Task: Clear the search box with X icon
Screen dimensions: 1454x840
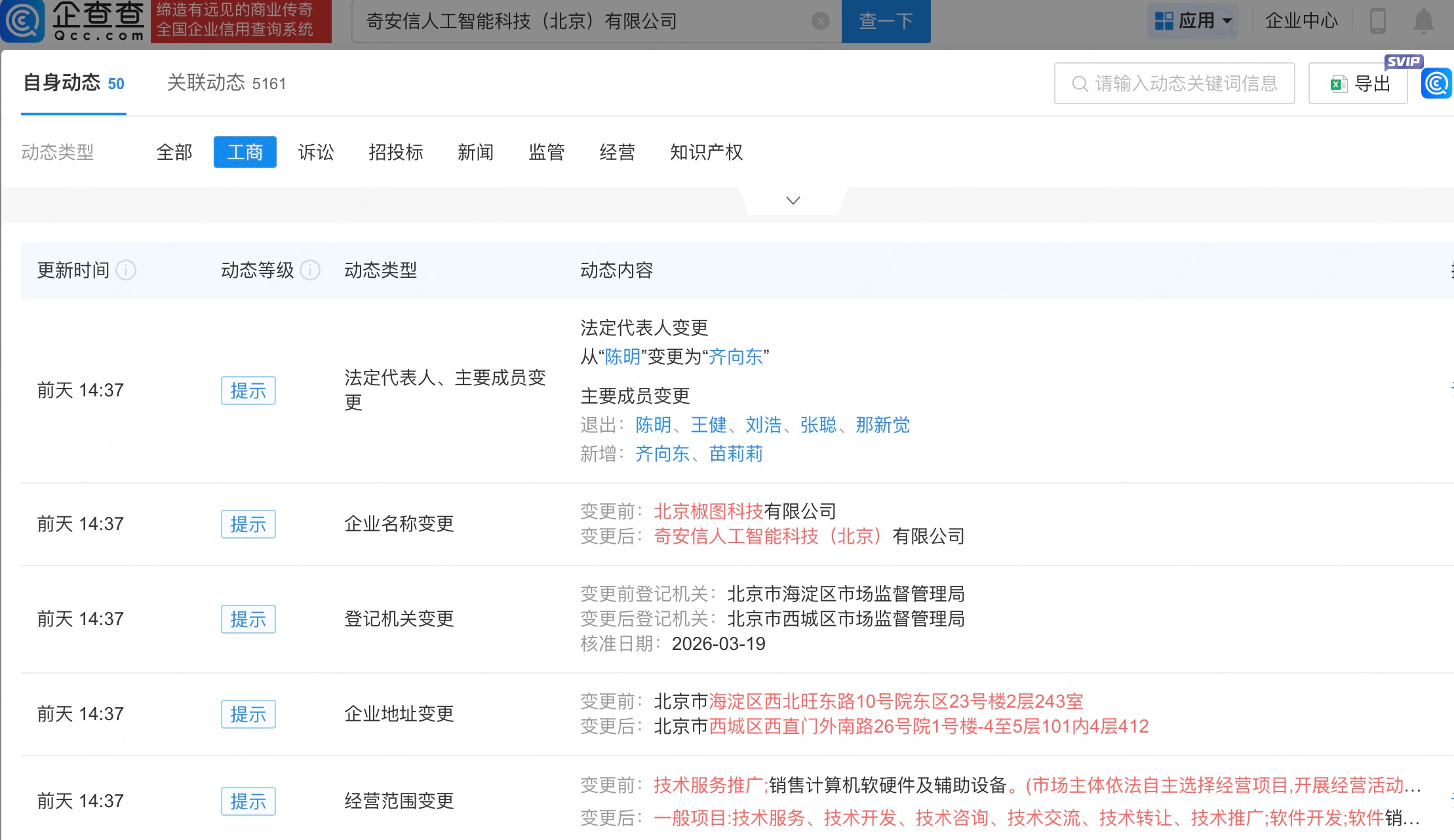Action: (820, 22)
